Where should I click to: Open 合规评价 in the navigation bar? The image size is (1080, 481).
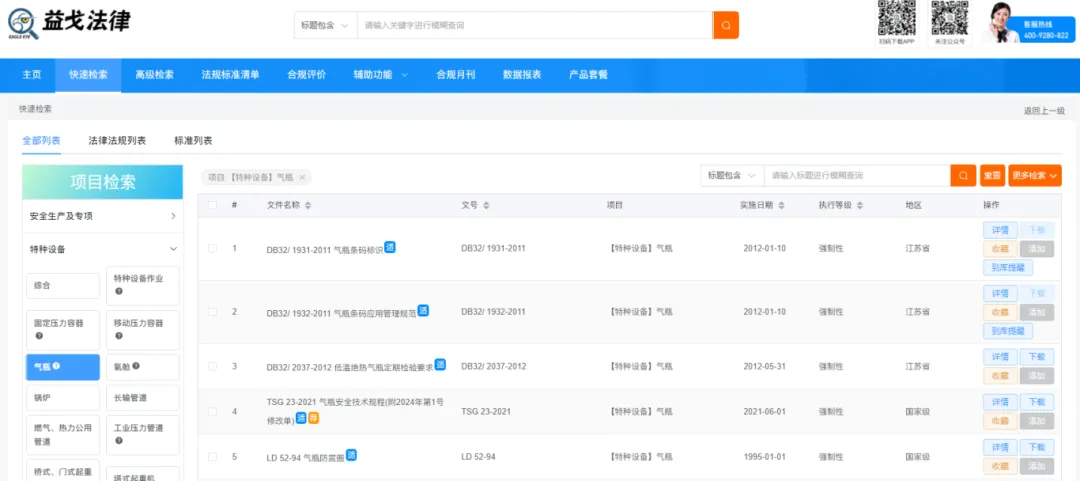pyautogui.click(x=307, y=75)
